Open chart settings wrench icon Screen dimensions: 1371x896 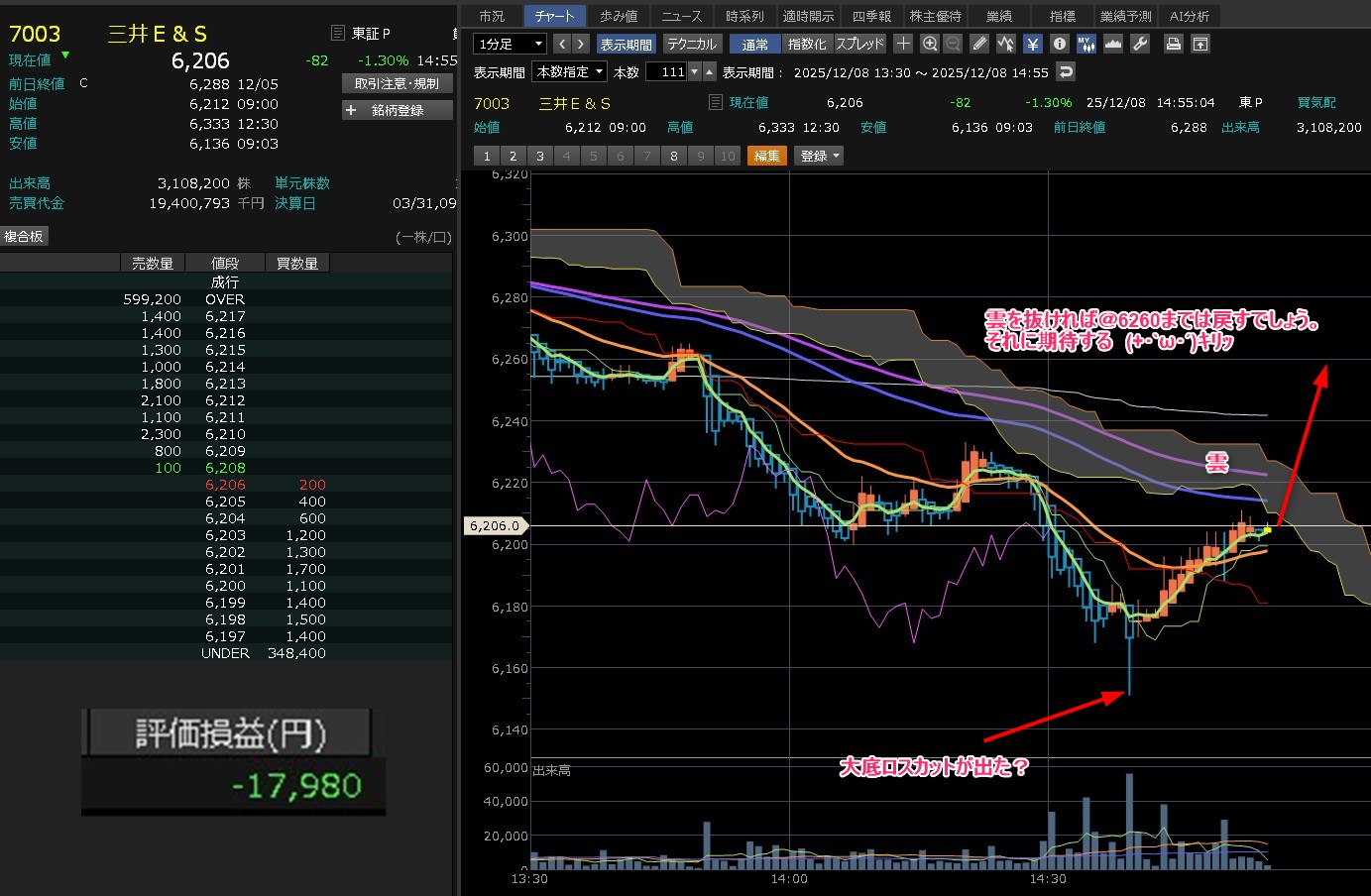1140,44
